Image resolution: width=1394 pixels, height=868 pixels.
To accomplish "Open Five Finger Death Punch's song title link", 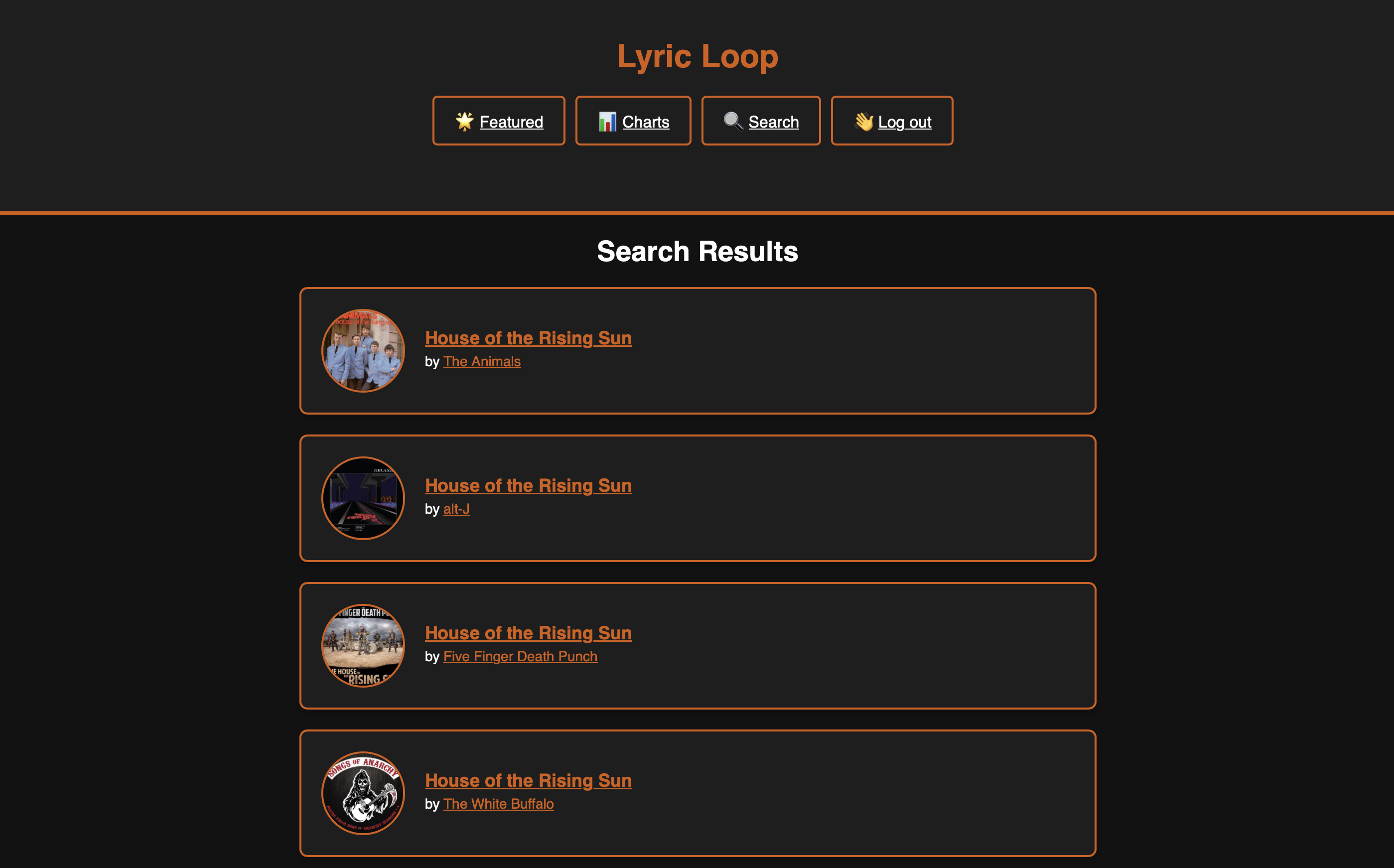I will pos(528,633).
